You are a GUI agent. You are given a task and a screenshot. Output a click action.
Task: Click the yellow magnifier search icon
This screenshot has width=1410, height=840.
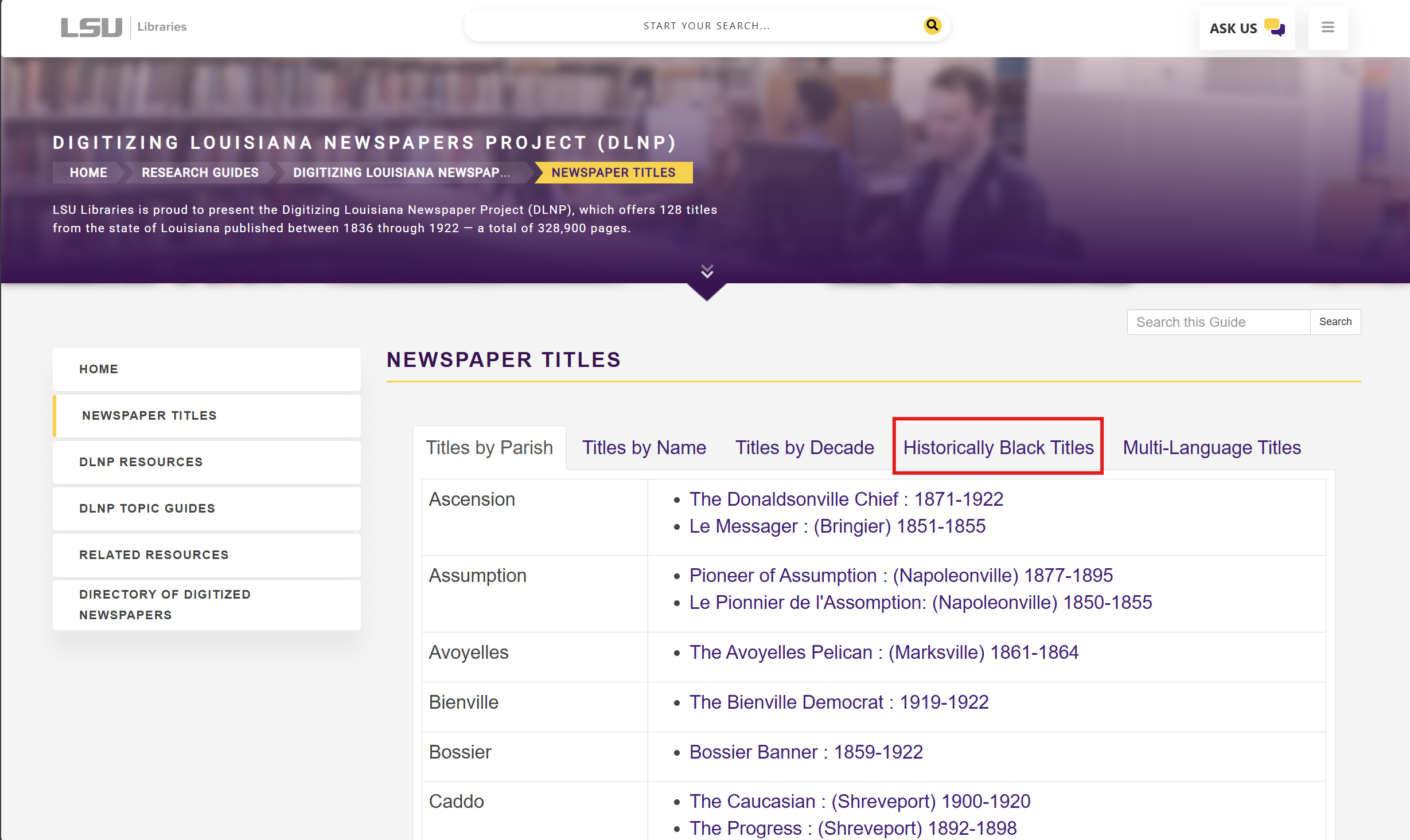click(932, 25)
